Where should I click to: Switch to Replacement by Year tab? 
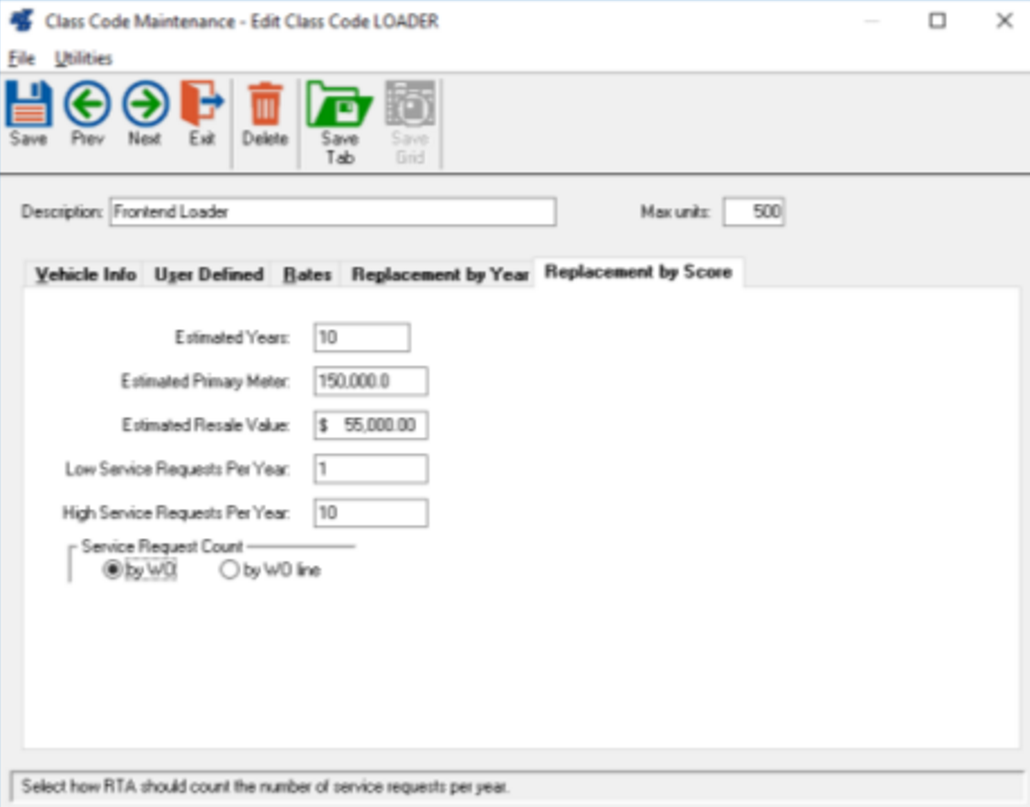click(439, 274)
